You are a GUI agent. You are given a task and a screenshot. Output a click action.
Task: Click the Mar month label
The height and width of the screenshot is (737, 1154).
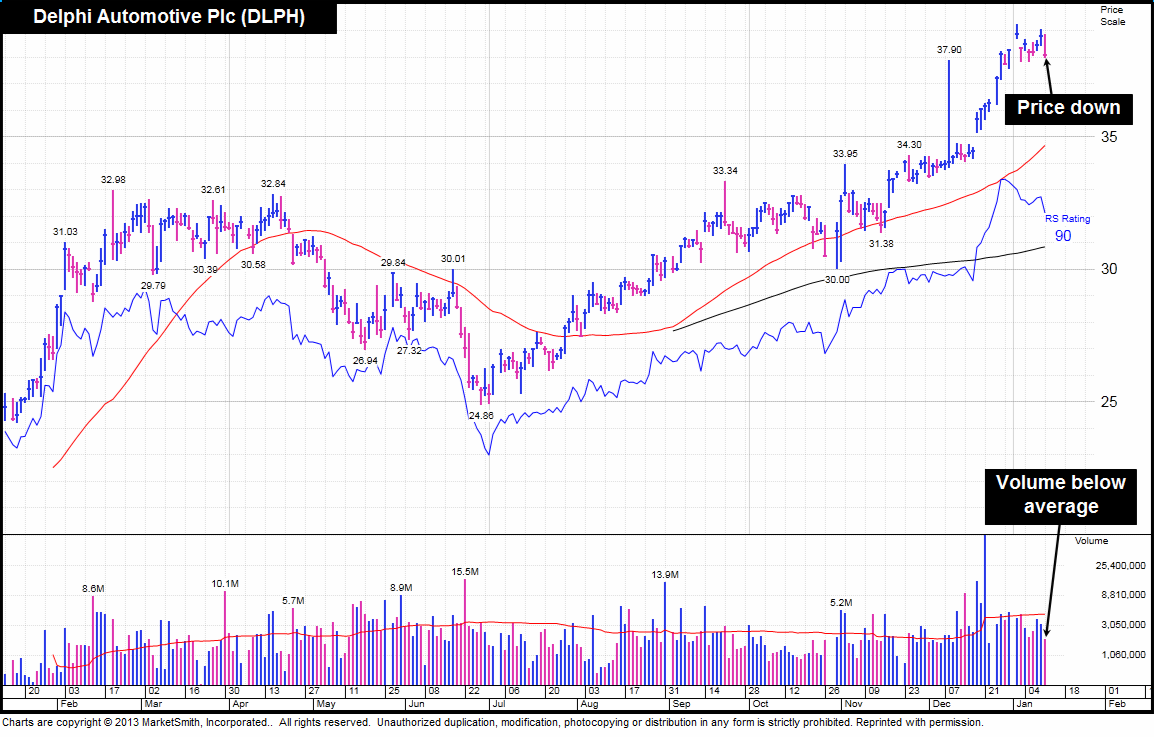point(153,704)
